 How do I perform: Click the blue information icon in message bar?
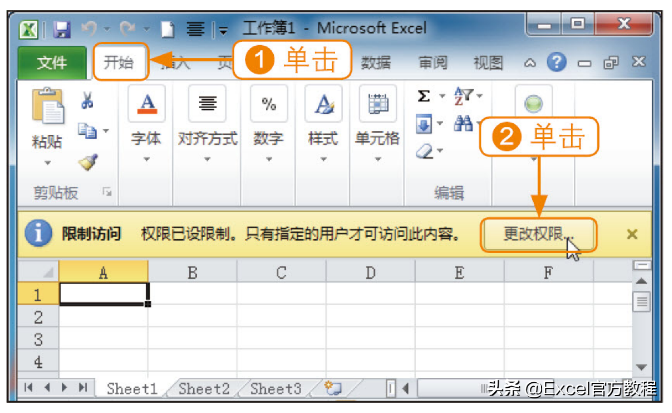(x=38, y=233)
